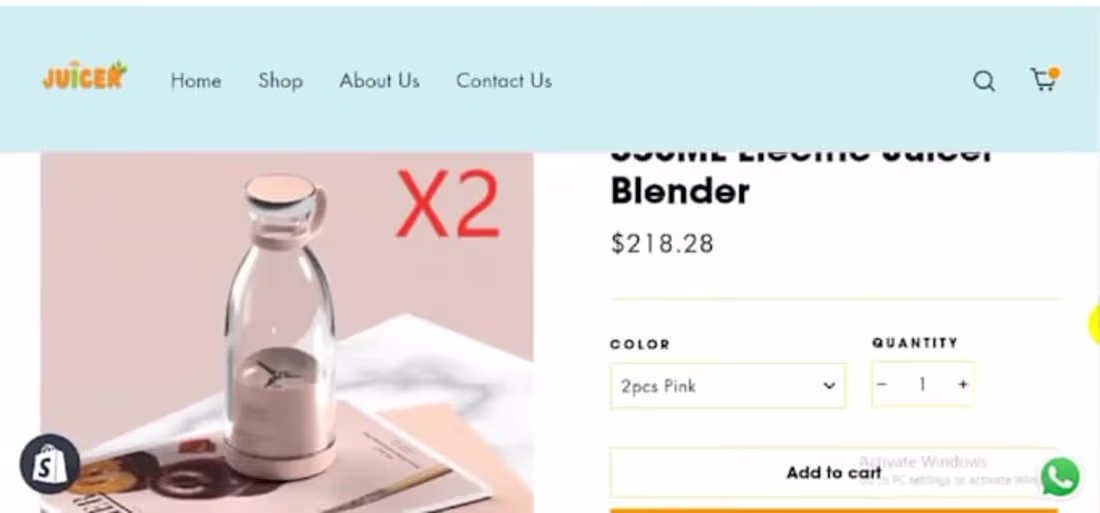
Task: Click the Juicer logo
Action: [85, 76]
